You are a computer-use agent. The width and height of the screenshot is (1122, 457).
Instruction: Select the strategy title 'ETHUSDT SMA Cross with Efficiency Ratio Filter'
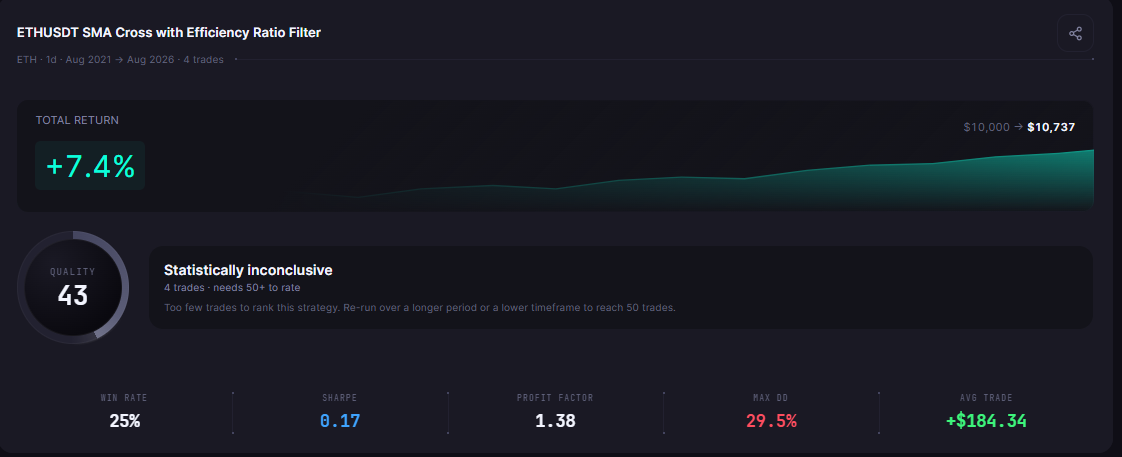[169, 33]
